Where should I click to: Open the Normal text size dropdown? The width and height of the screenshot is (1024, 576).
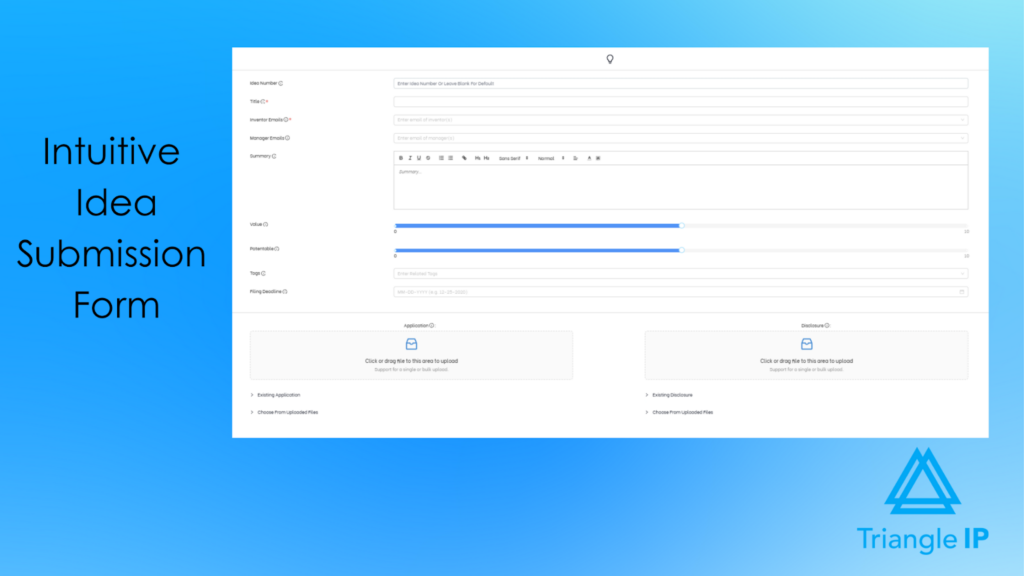click(551, 158)
